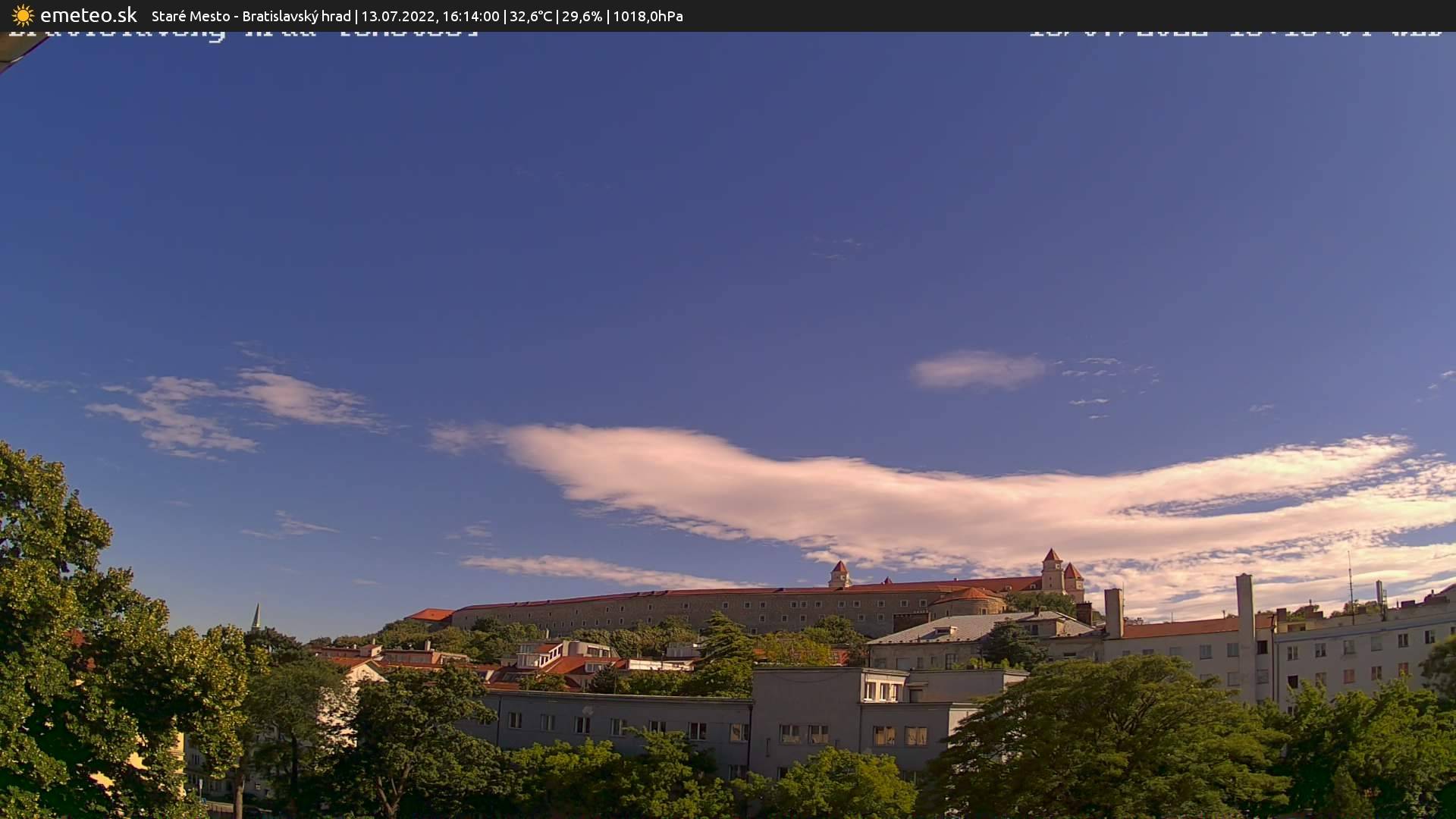Click the emeteo.sk site name

[89, 15]
